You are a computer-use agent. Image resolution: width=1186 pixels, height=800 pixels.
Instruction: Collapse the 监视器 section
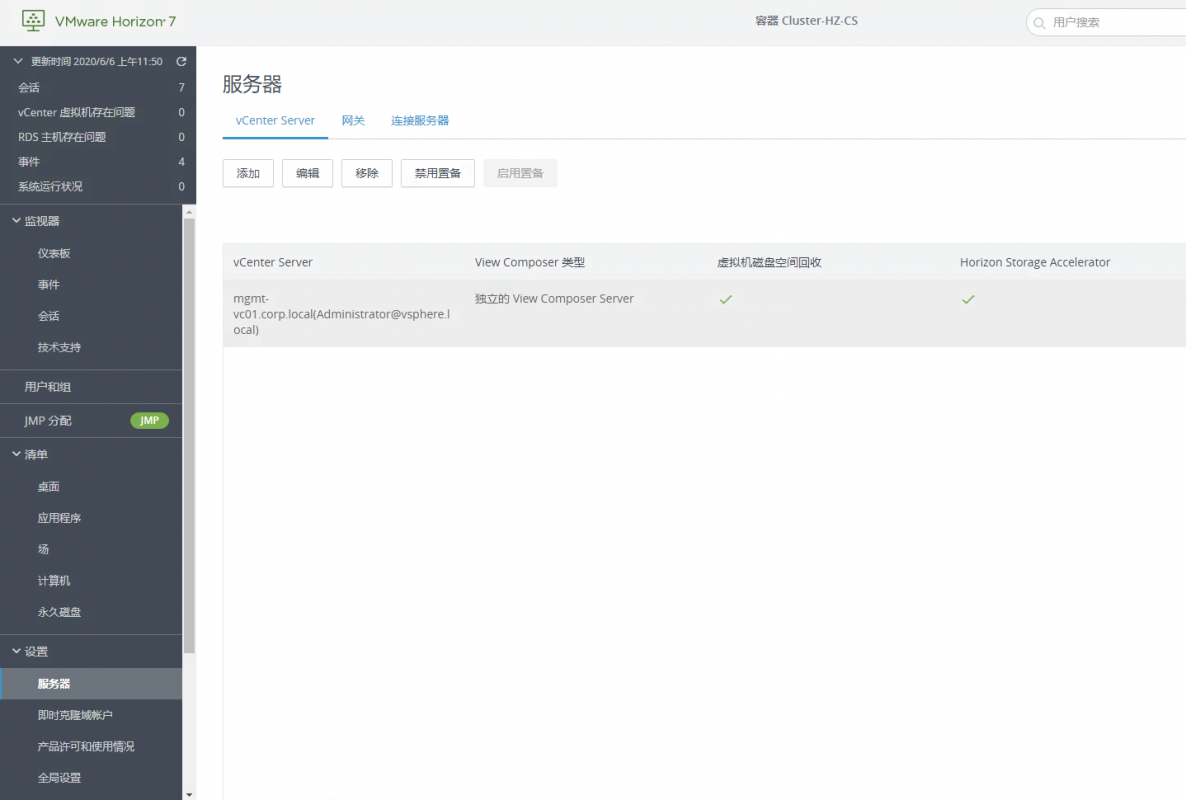17,221
